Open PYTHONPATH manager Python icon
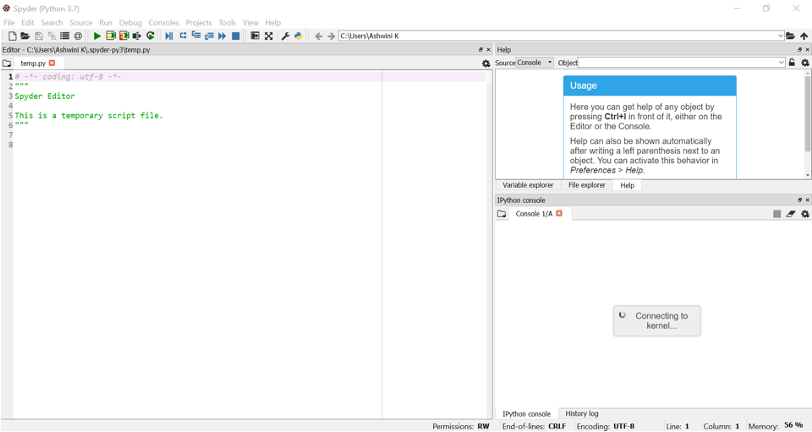 [x=298, y=36]
